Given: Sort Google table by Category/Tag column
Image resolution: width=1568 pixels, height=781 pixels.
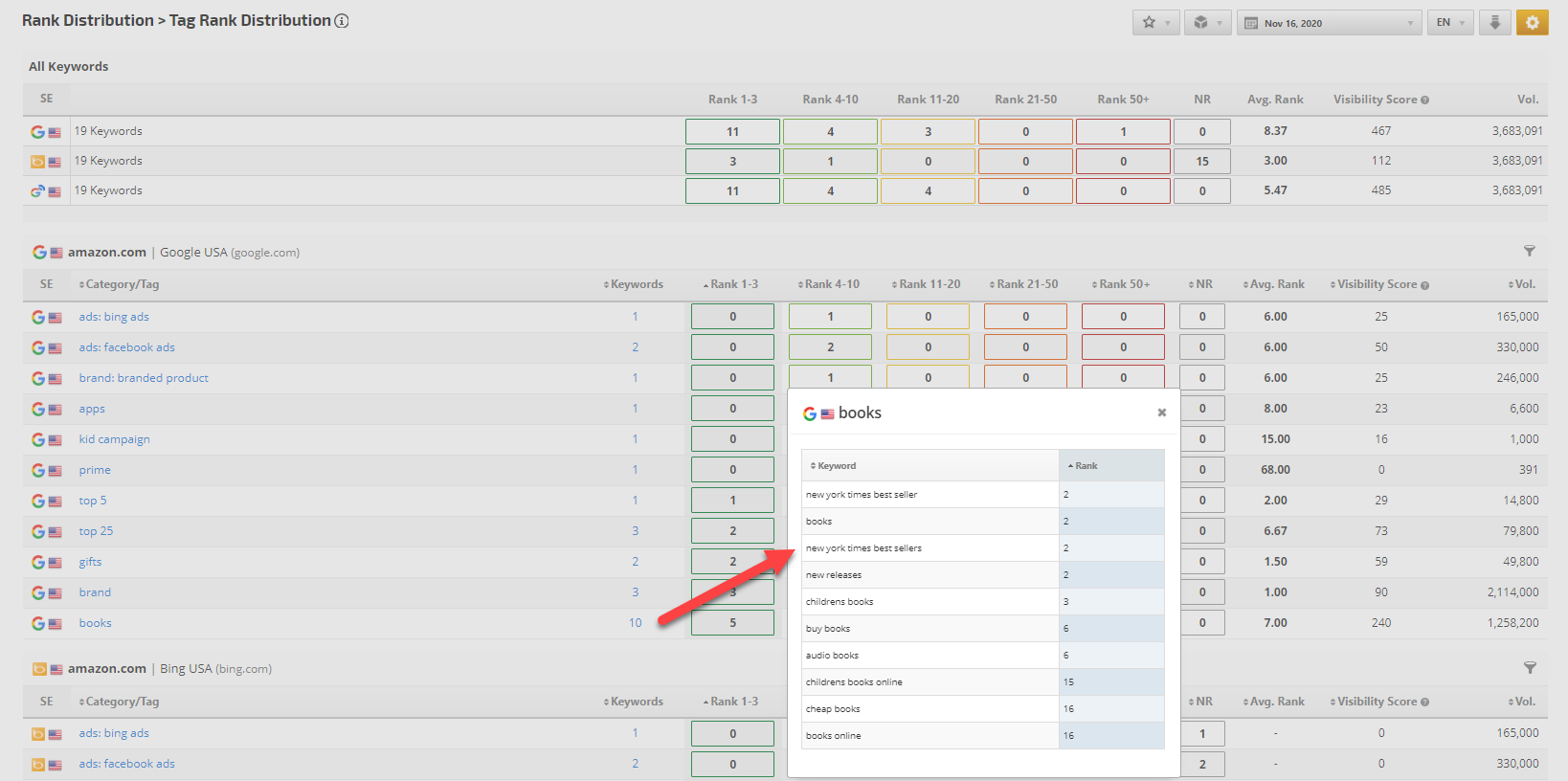Looking at the screenshot, I should coord(120,284).
